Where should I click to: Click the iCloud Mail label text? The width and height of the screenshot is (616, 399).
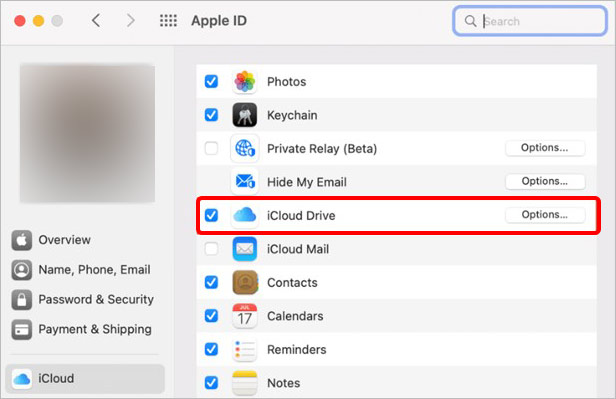coord(298,249)
